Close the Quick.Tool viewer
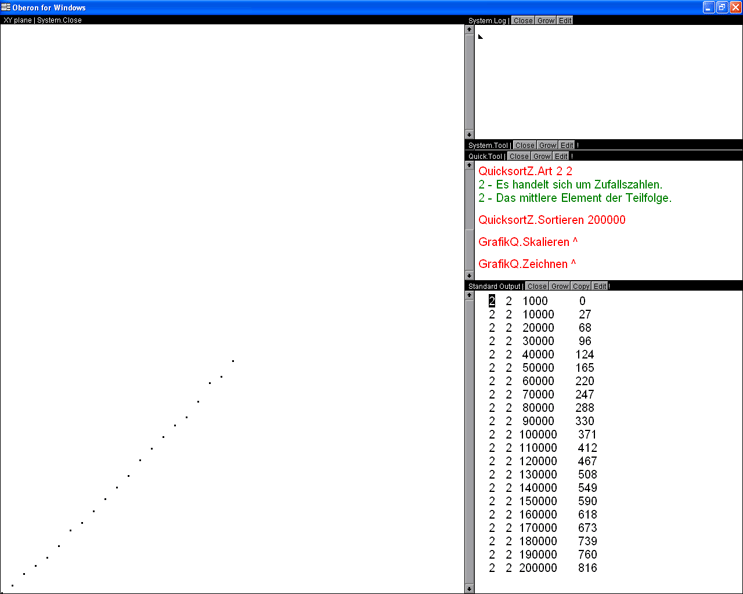Screen dimensions: 743x594 tap(519, 156)
